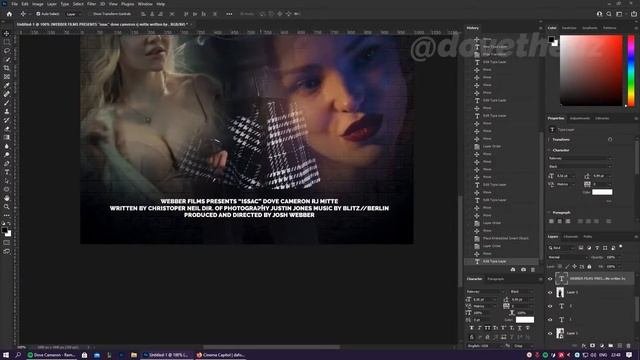Open font style dropdown in Character panel
The image size is (640, 360).
pos(522,292)
